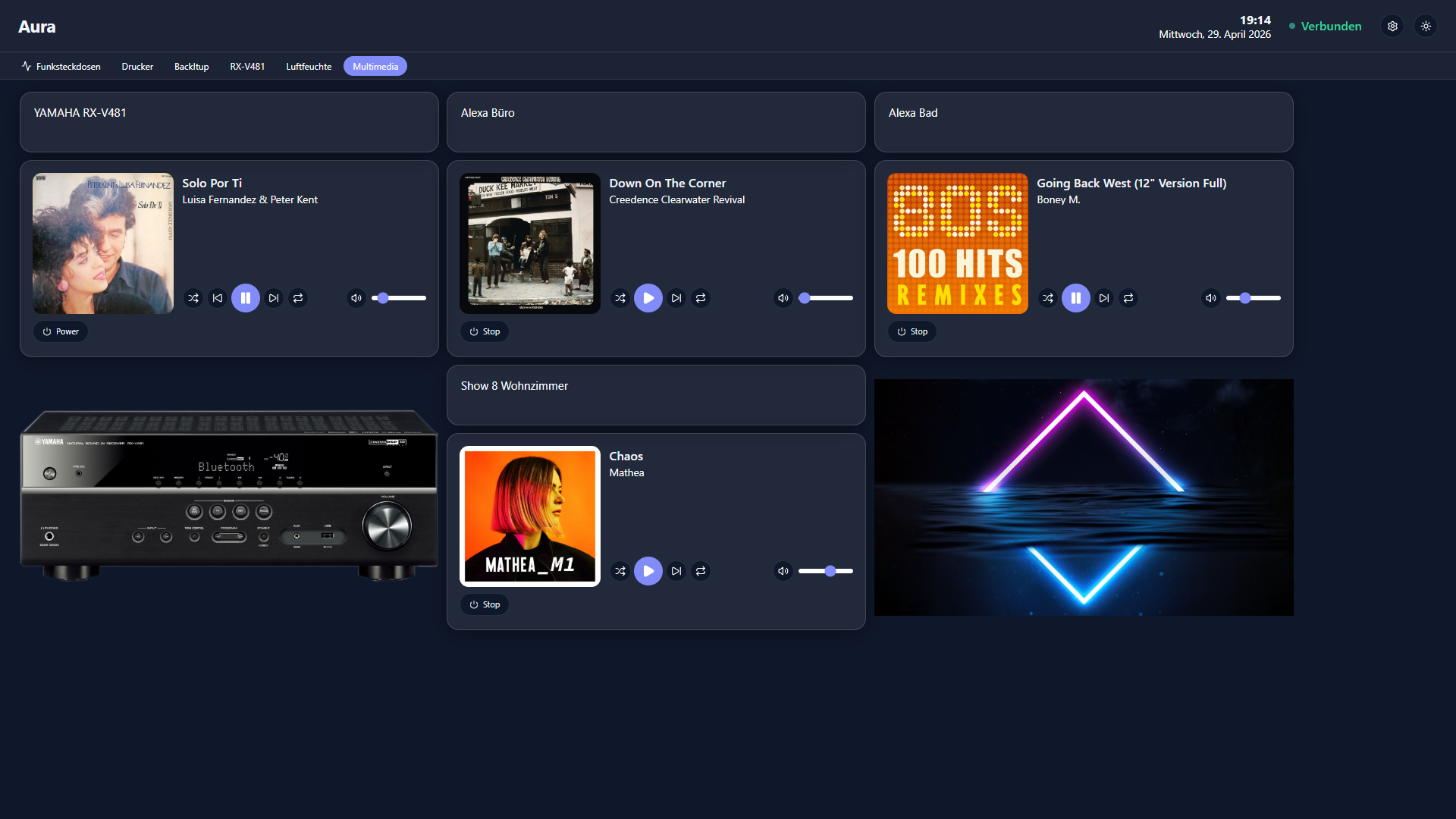
Task: Adjust volume slider for Solo Por Ti
Action: (399, 298)
